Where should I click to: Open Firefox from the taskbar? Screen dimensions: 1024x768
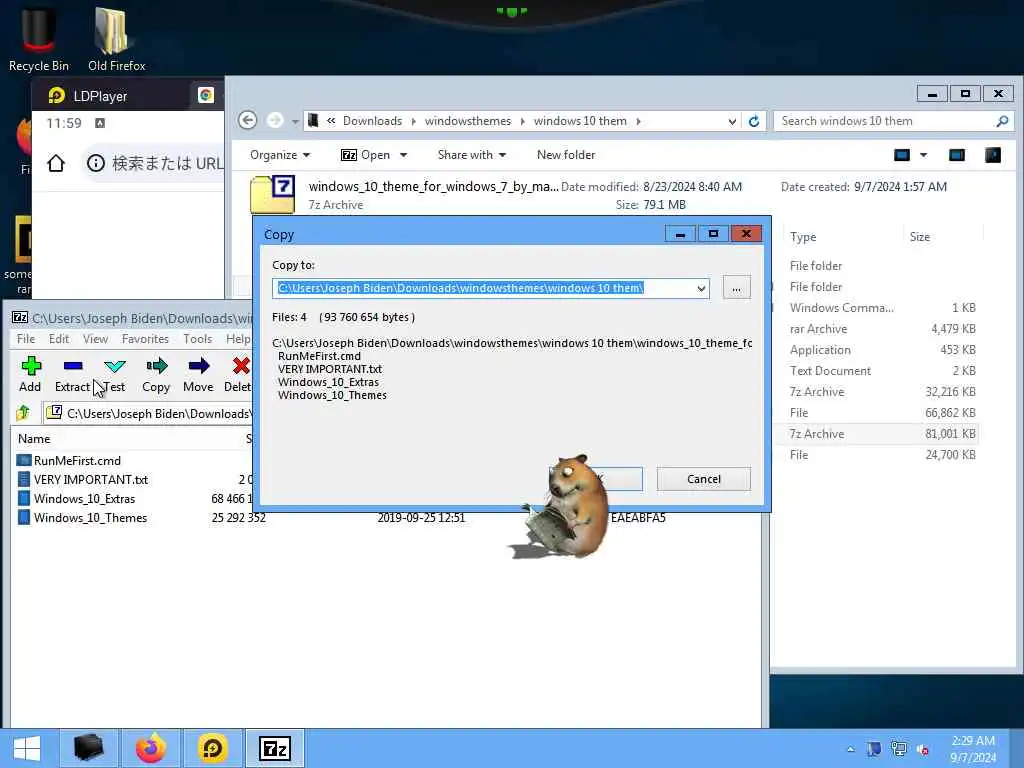(x=150, y=748)
